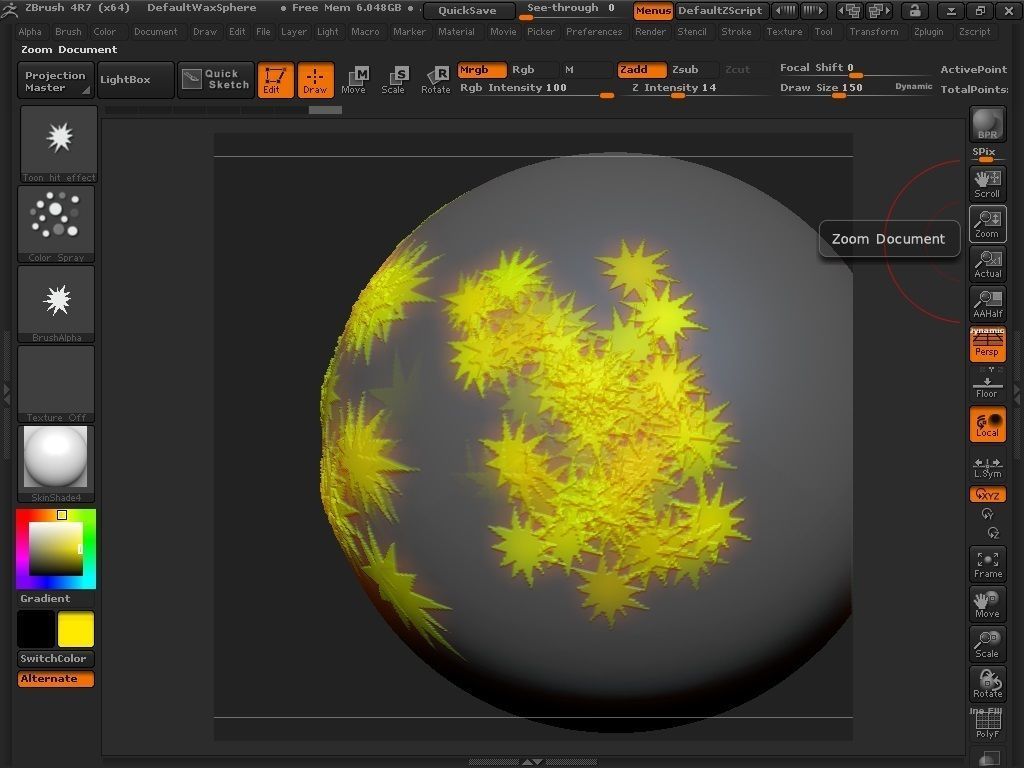Click the Scroll document icon
The height and width of the screenshot is (768, 1024).
[x=987, y=183]
